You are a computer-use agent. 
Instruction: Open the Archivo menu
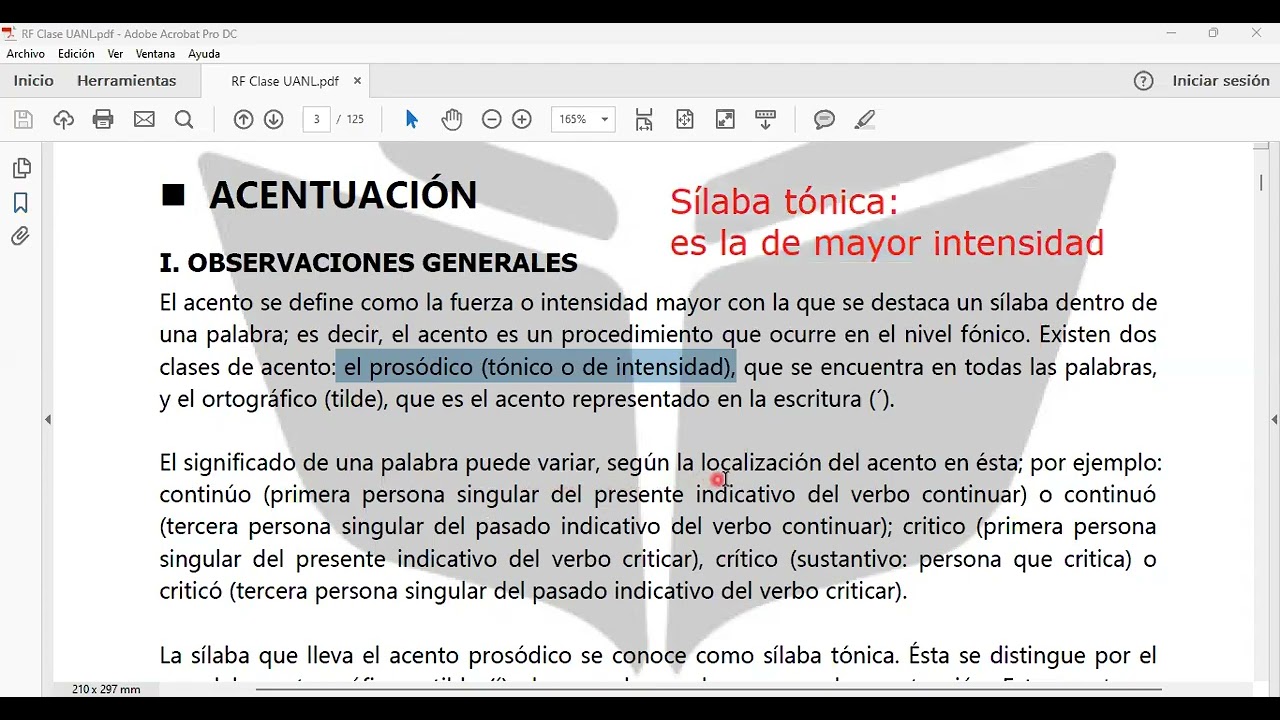[x=26, y=54]
